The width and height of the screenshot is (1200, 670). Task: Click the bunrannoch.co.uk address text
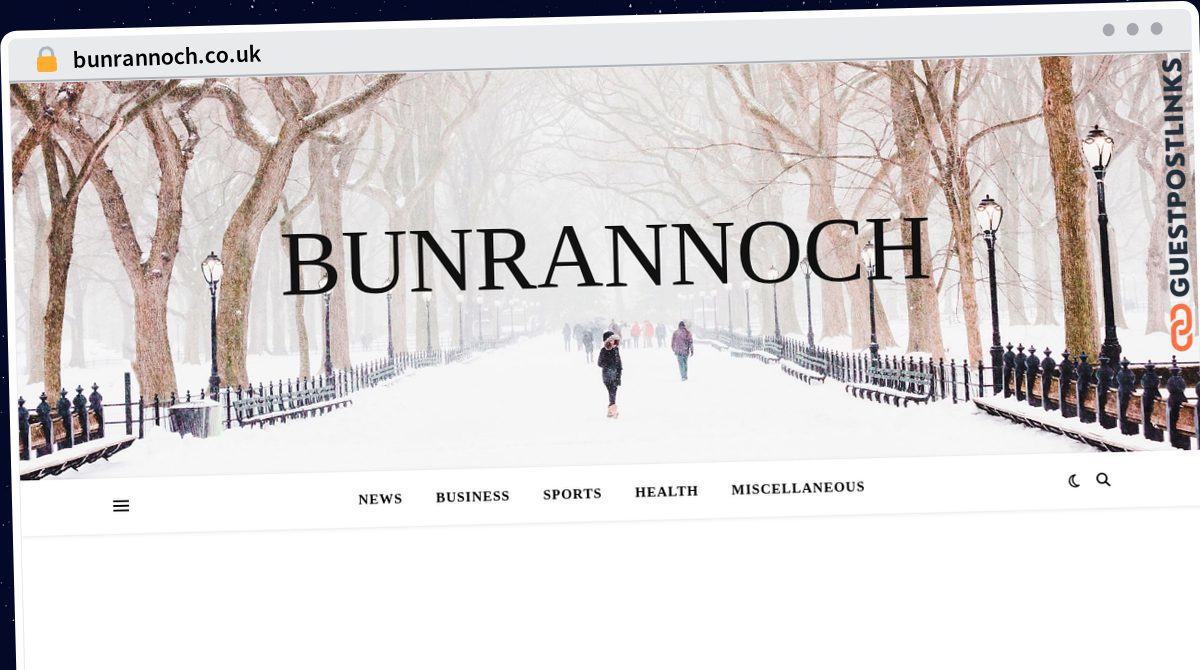point(167,56)
